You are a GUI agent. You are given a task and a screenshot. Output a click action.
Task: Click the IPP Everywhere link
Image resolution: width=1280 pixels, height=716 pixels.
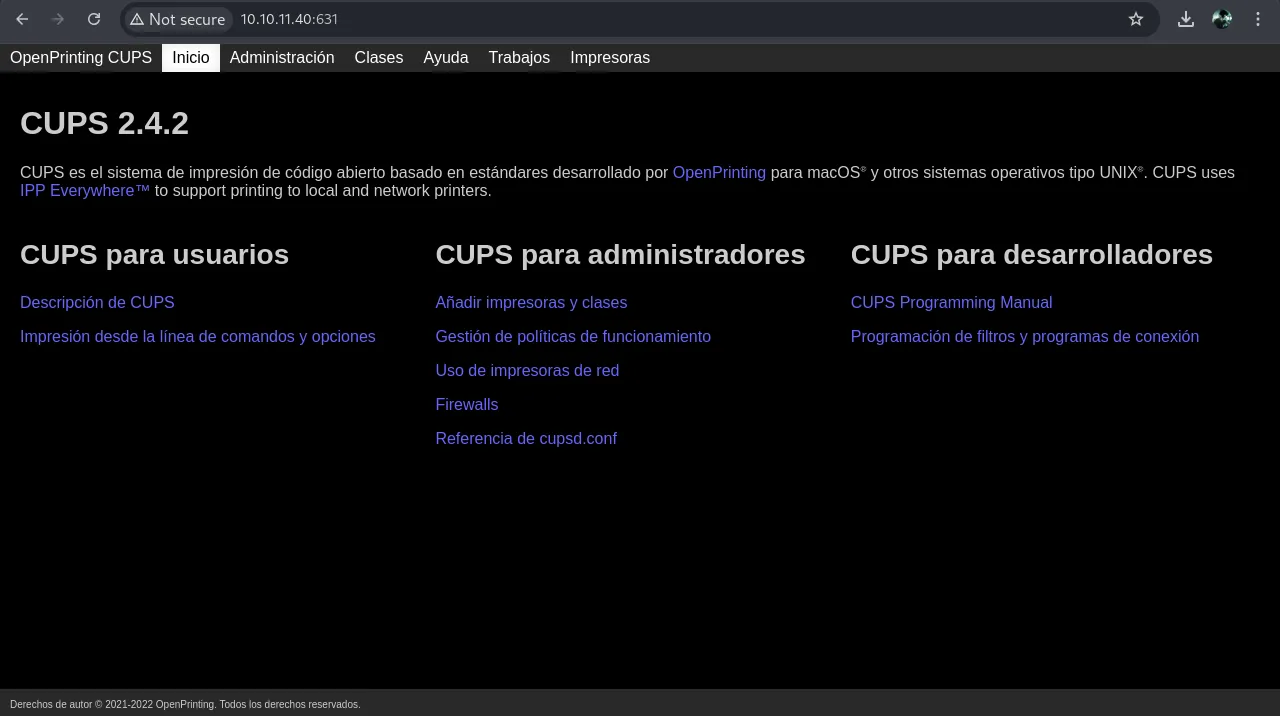click(85, 190)
